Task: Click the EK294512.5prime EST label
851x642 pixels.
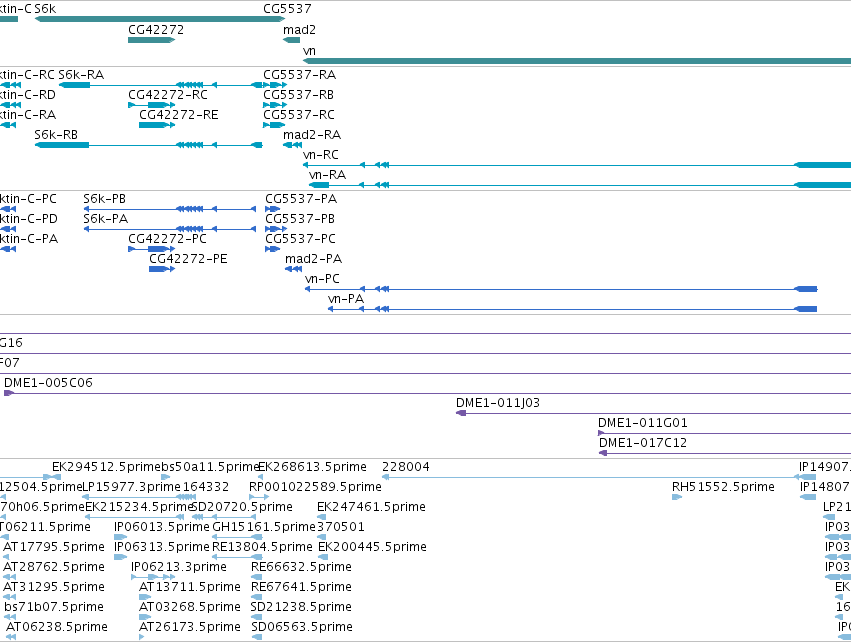Action: 106,467
